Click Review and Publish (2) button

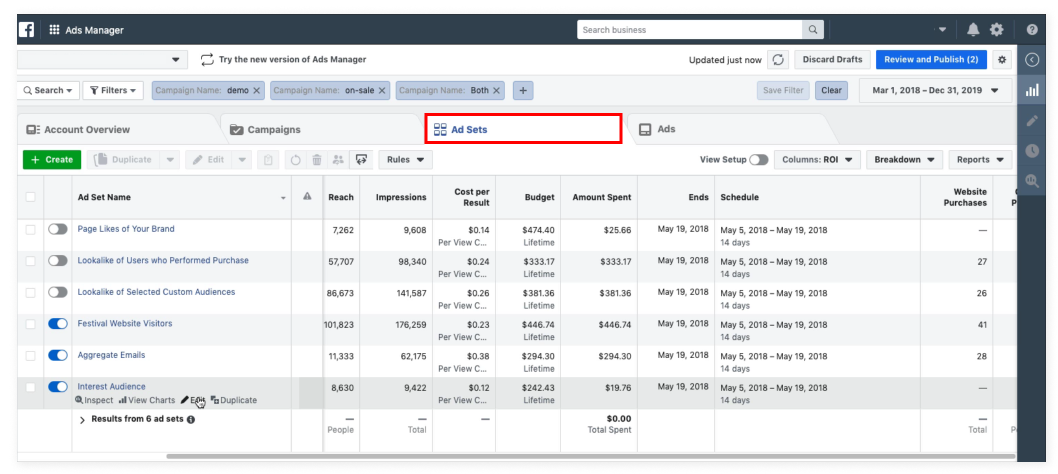pyautogui.click(x=931, y=59)
